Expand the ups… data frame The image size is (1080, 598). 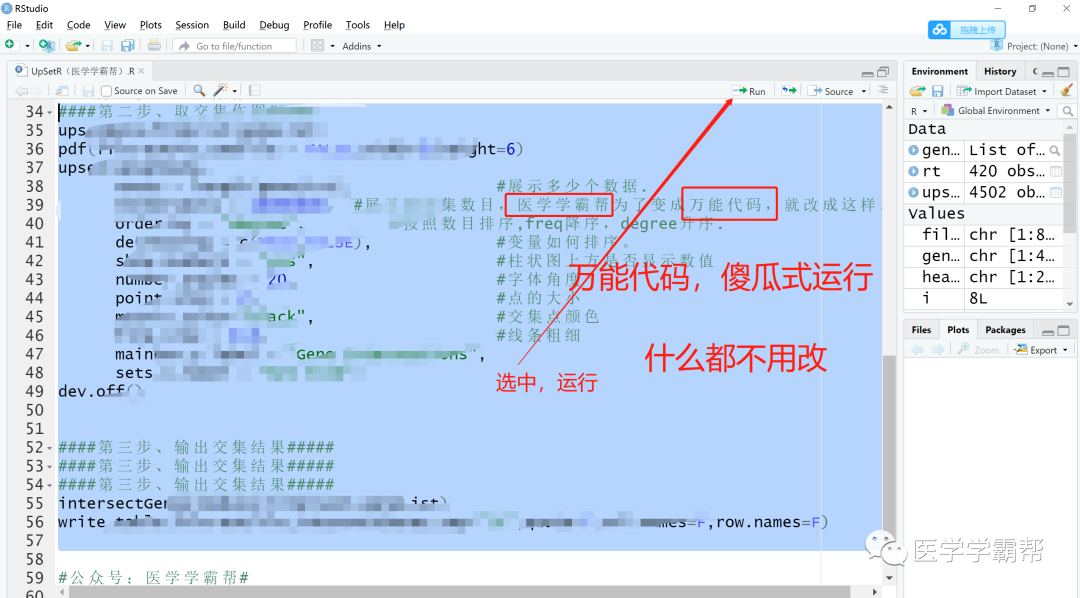913,192
